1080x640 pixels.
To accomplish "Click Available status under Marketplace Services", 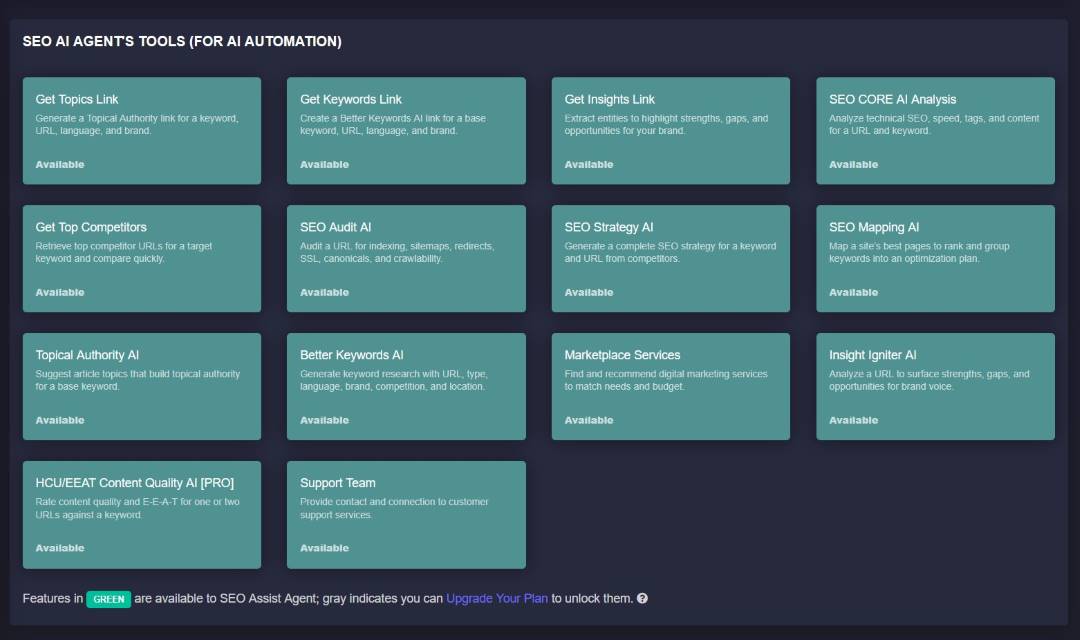I will click(589, 420).
